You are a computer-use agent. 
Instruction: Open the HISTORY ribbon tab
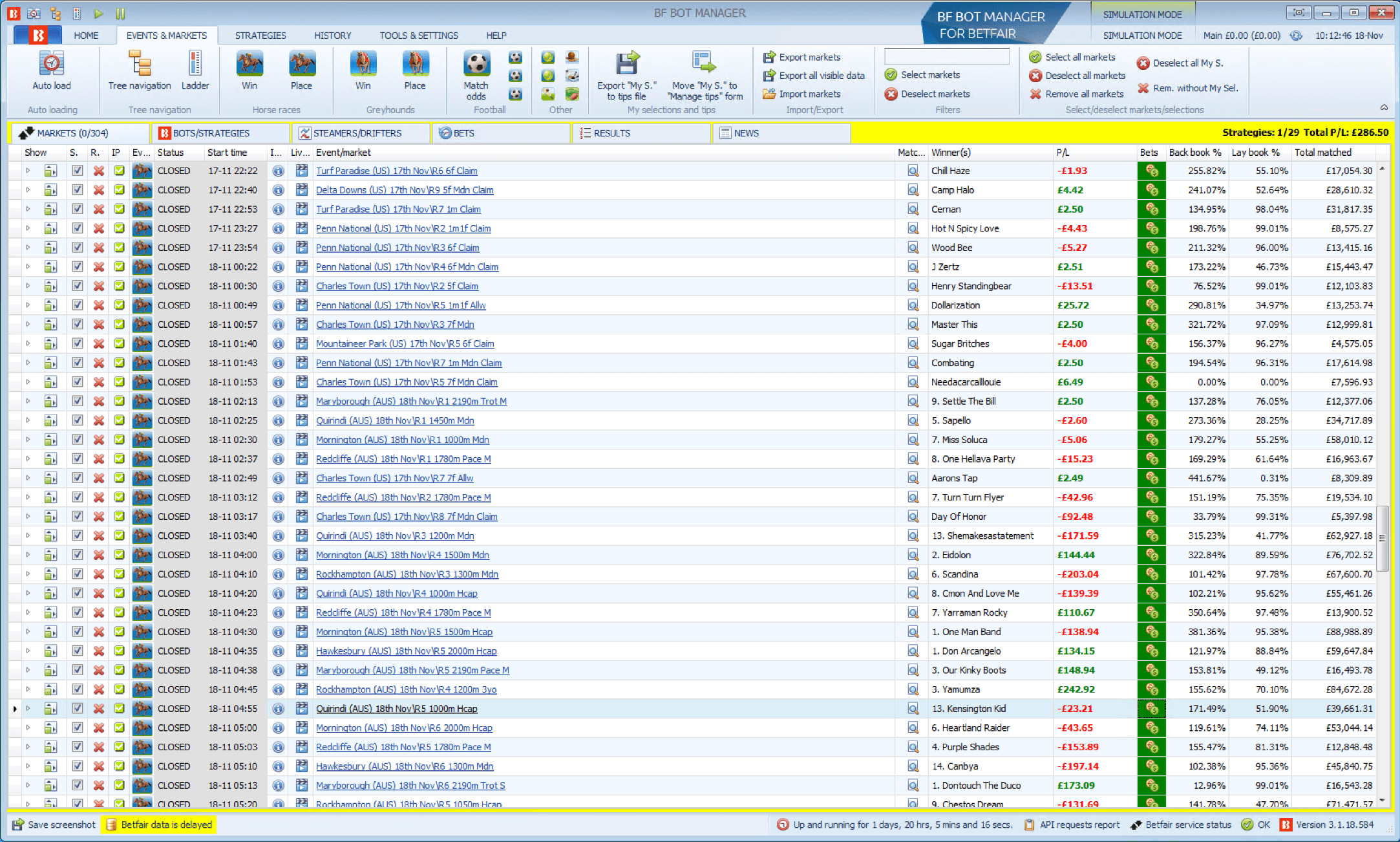point(333,36)
